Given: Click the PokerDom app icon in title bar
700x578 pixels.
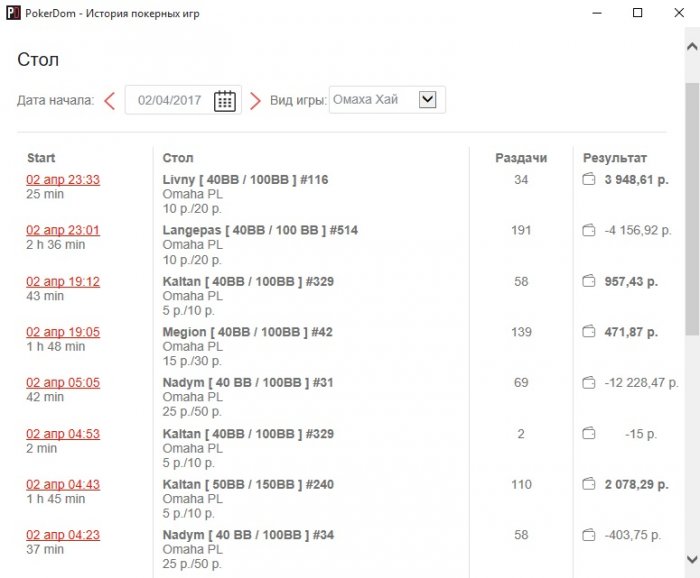Looking at the screenshot, I should (13, 13).
